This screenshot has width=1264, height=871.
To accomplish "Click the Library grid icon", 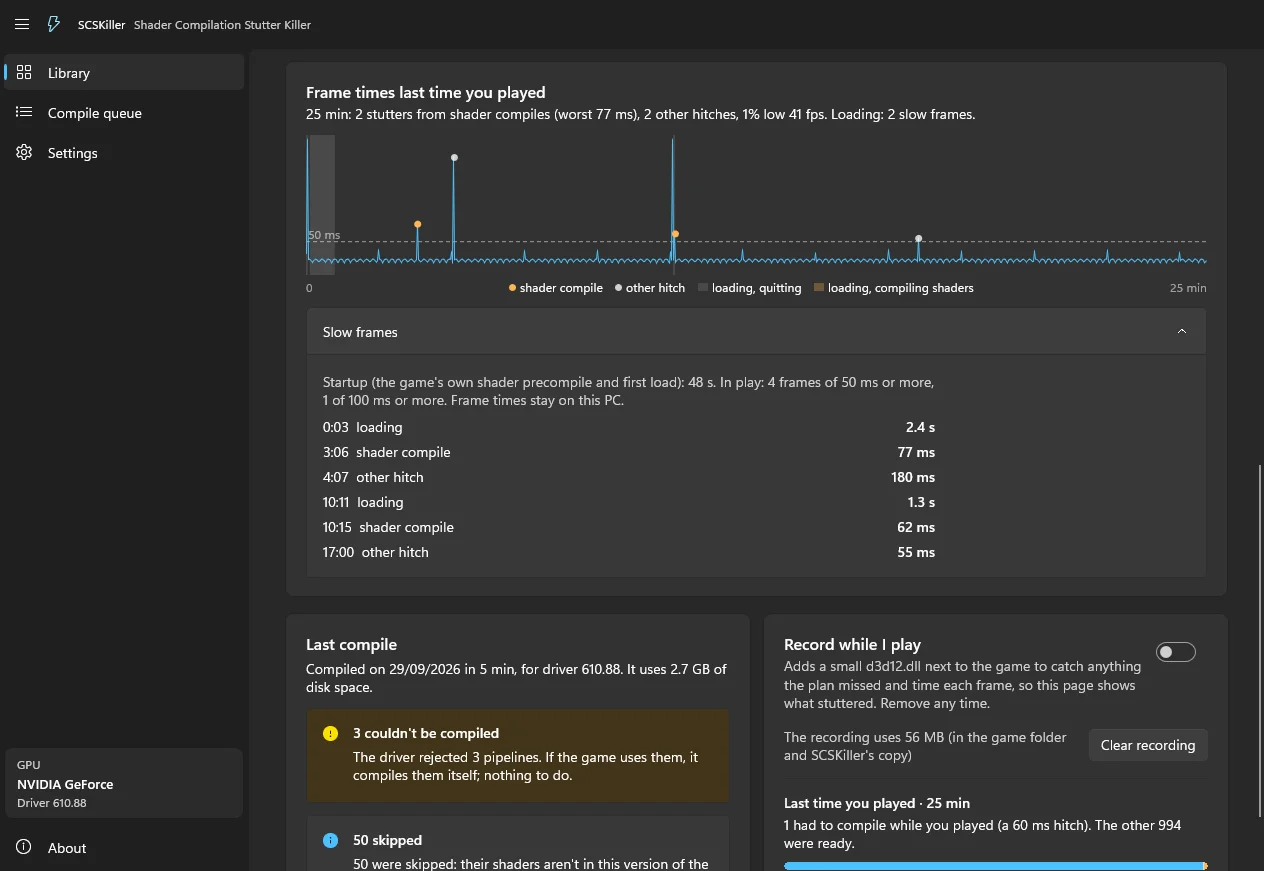I will tap(24, 72).
